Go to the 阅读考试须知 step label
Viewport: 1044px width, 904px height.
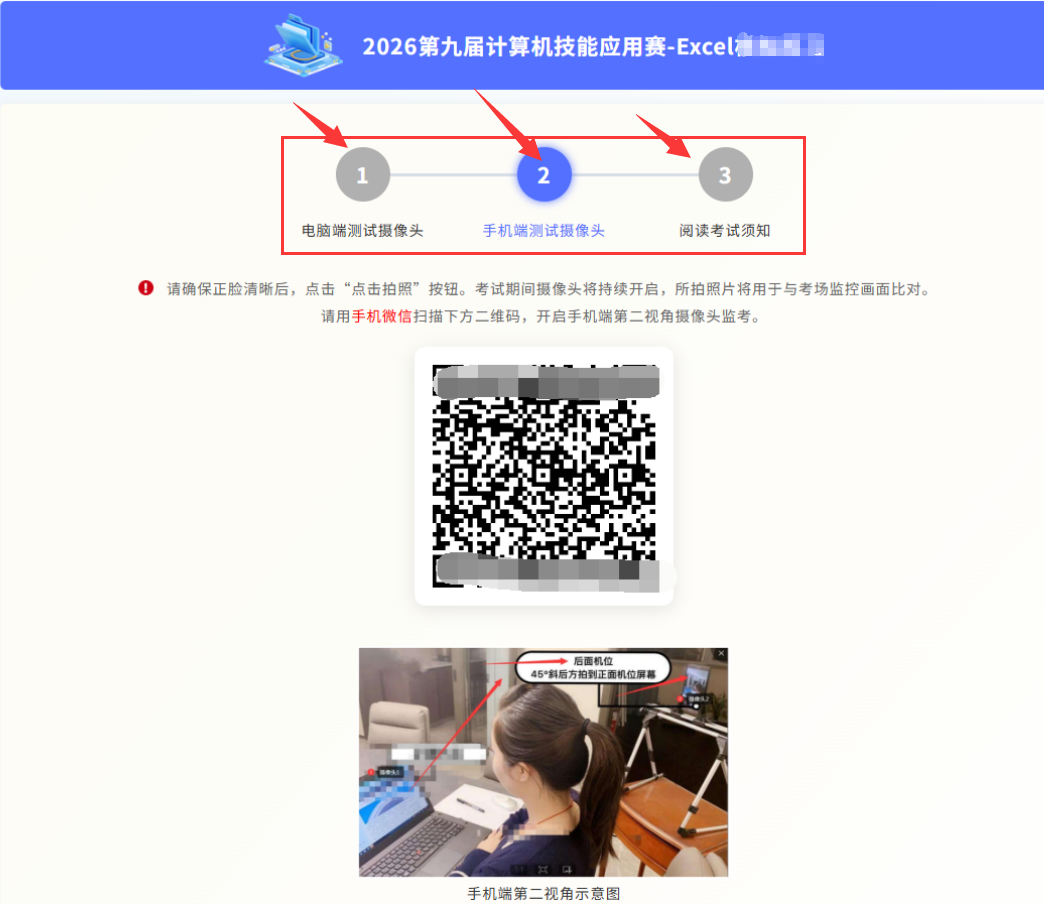(x=725, y=231)
